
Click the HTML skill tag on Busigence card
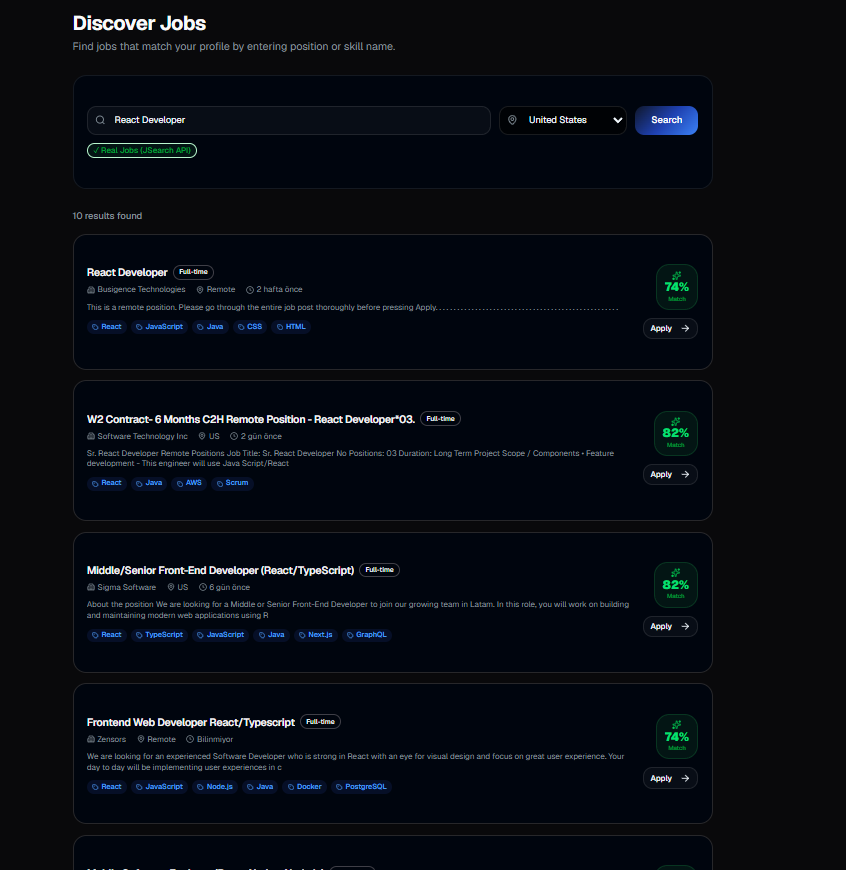coord(291,327)
